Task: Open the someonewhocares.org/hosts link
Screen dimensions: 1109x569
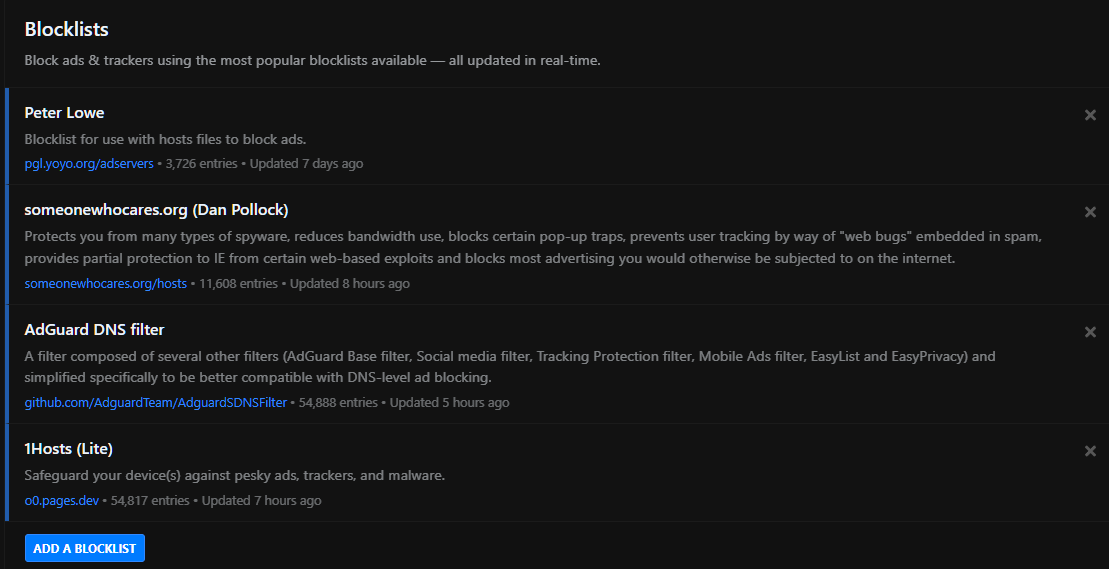Action: point(105,283)
